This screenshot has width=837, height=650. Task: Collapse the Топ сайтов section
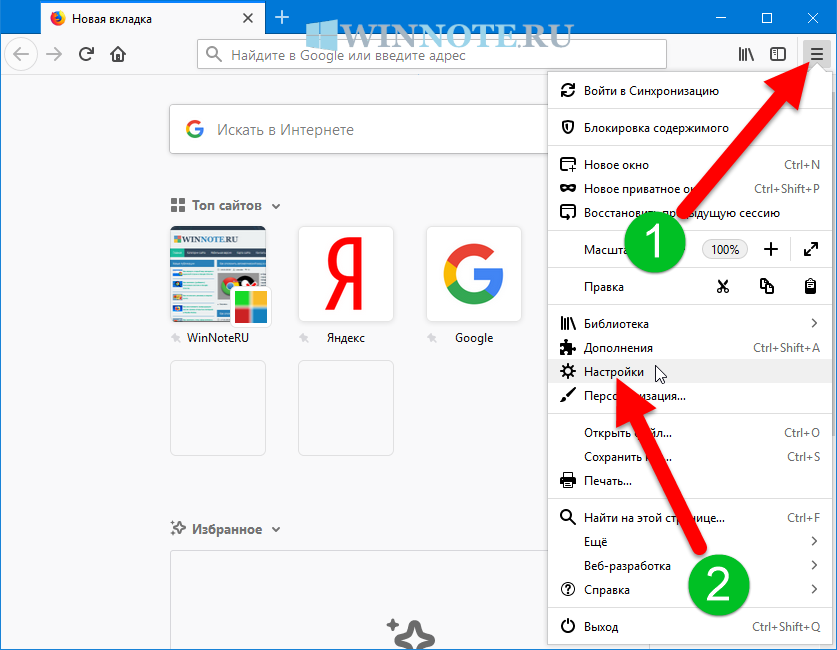(276, 206)
